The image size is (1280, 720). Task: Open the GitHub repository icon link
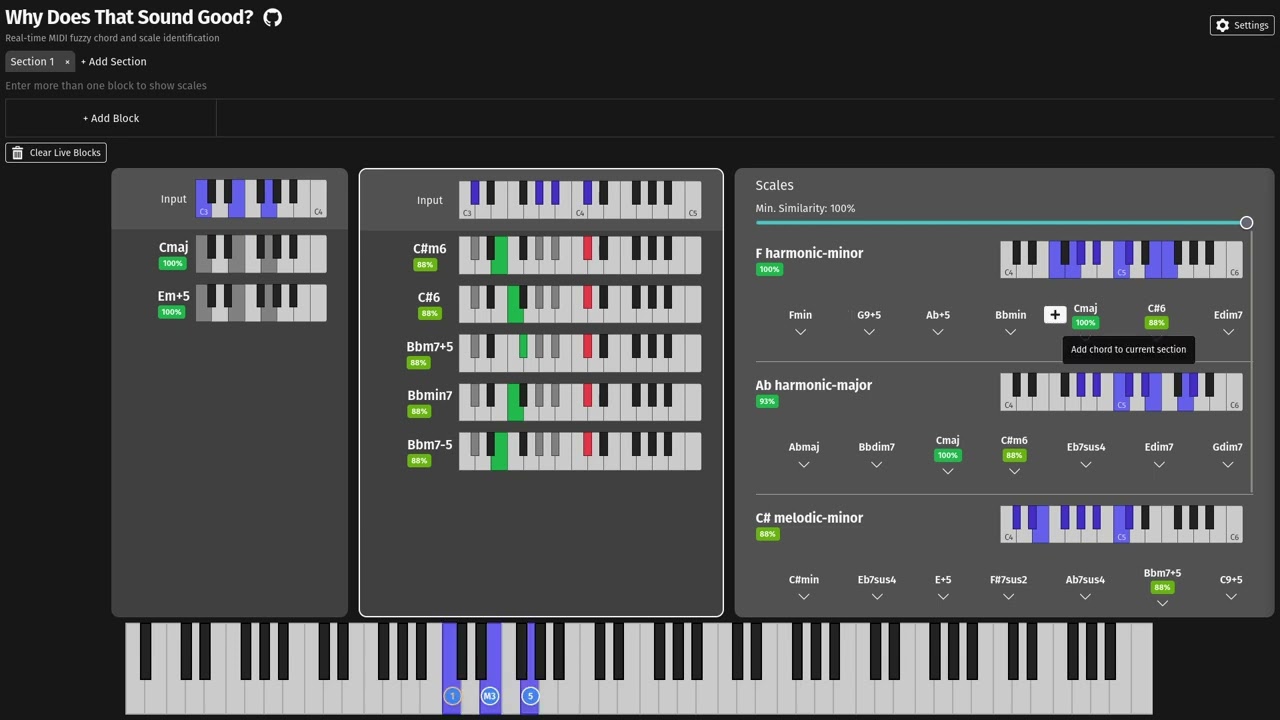[x=272, y=17]
